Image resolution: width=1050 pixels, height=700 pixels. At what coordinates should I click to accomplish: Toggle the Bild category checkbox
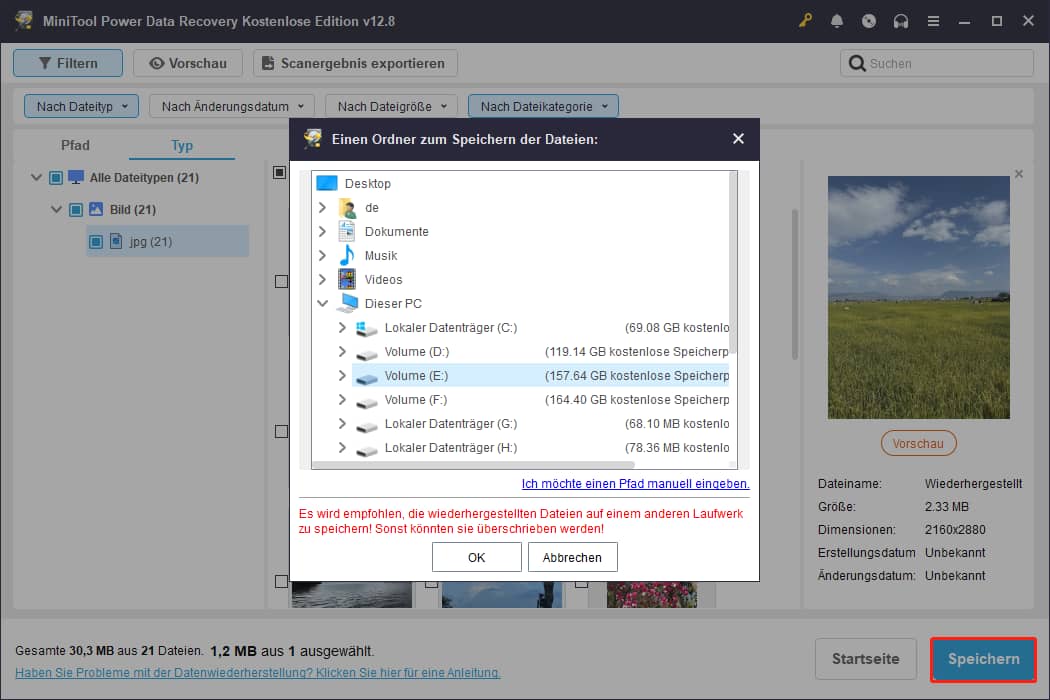[x=76, y=210]
